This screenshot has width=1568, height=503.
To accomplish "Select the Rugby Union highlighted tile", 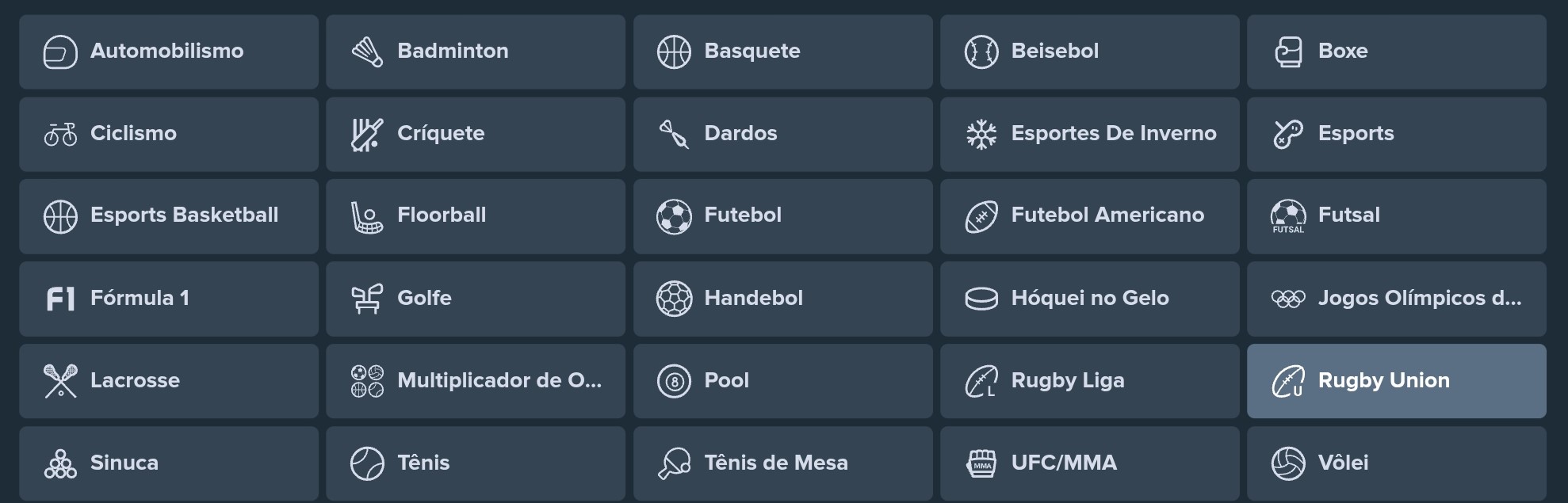I will tap(1397, 381).
